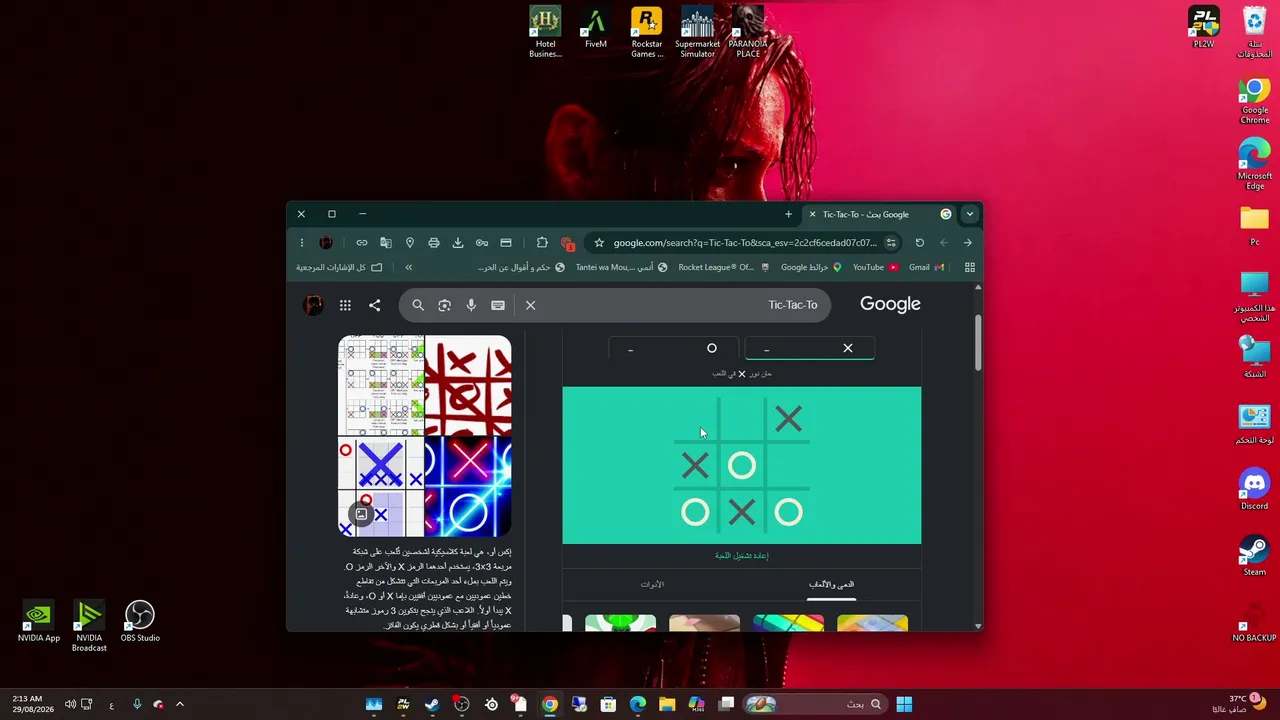This screenshot has width=1280, height=720.
Task: Switch to the Tools tab
Action: [x=652, y=584]
